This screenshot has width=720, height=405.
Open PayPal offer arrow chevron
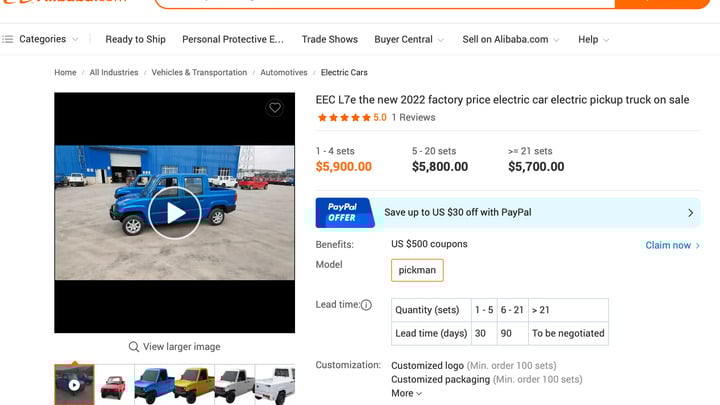690,212
